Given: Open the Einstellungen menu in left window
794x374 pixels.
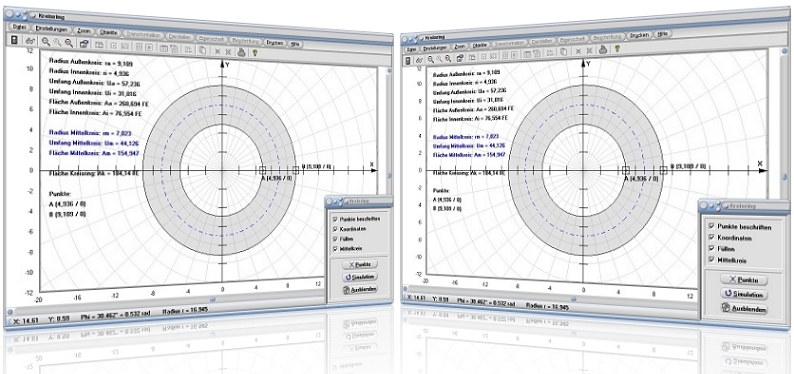Looking at the screenshot, I should [x=52, y=29].
